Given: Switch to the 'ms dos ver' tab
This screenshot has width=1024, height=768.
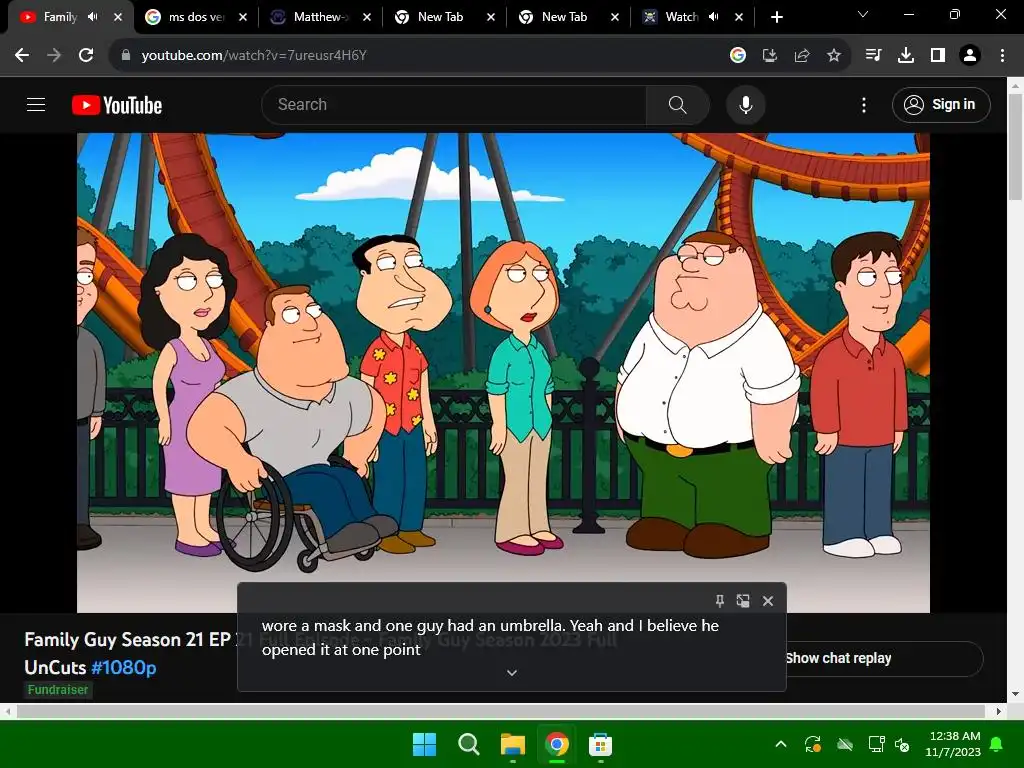Looking at the screenshot, I should pos(196,17).
